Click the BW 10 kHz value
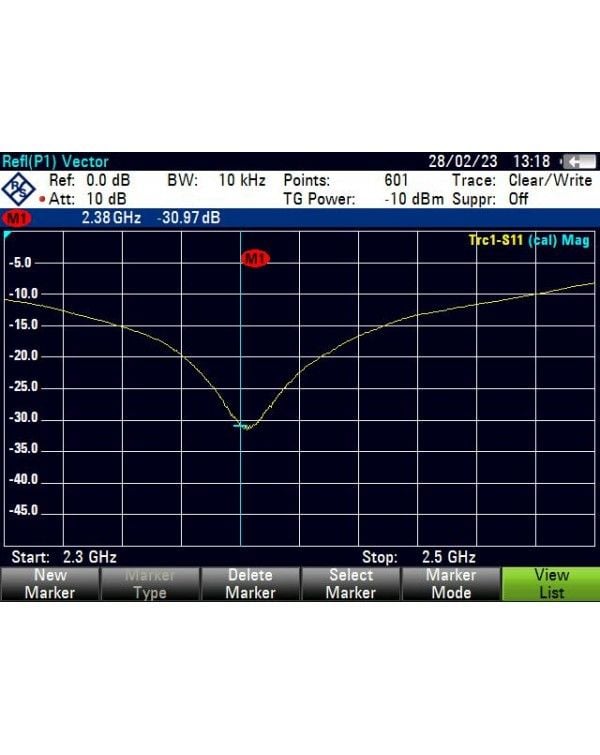This screenshot has width=600, height=755. pyautogui.click(x=241, y=181)
